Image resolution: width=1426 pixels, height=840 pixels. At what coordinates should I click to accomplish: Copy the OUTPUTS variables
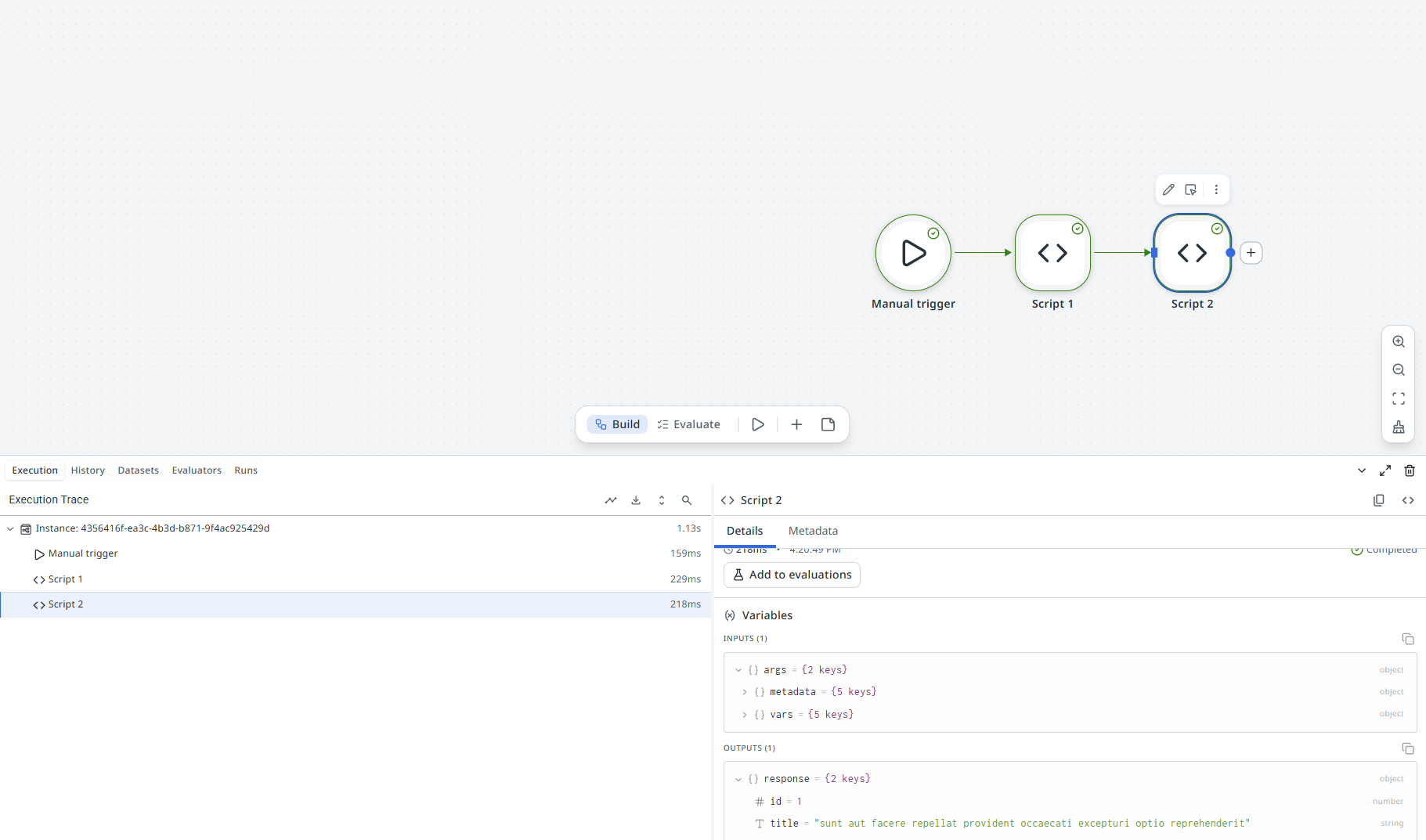point(1408,748)
